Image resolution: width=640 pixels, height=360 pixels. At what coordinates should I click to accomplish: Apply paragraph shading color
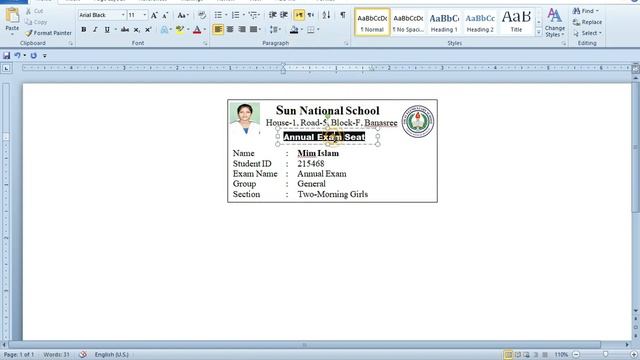pos(294,29)
